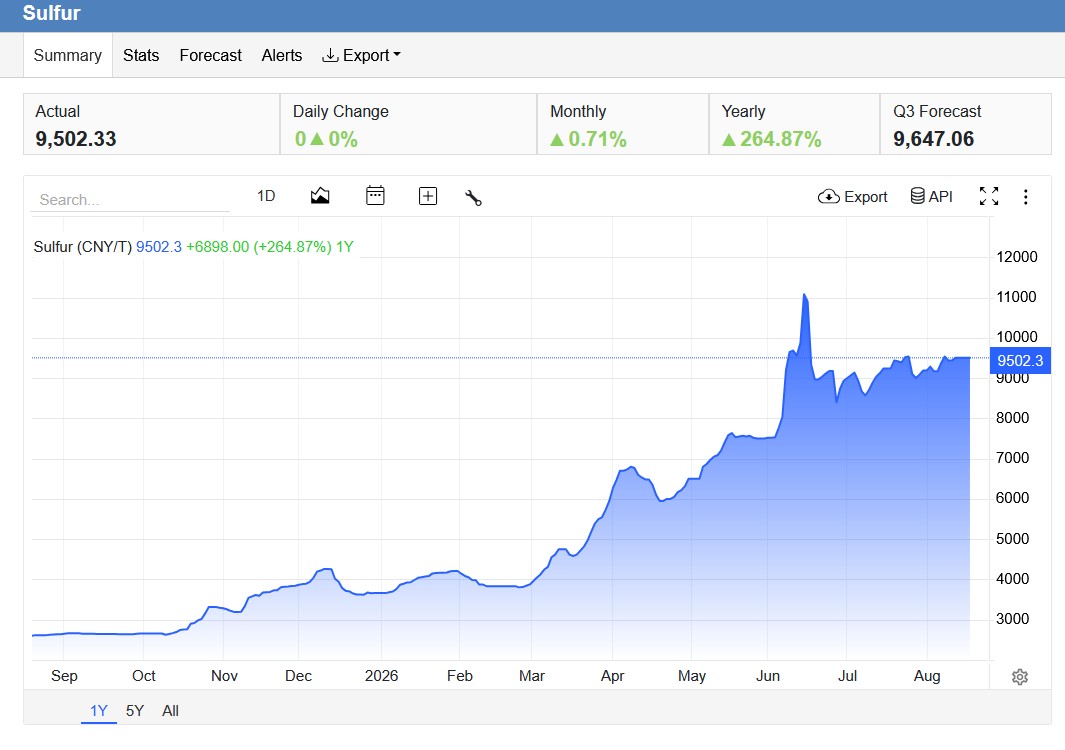
Task: Click the June price spike peak on chart
Action: [x=804, y=296]
